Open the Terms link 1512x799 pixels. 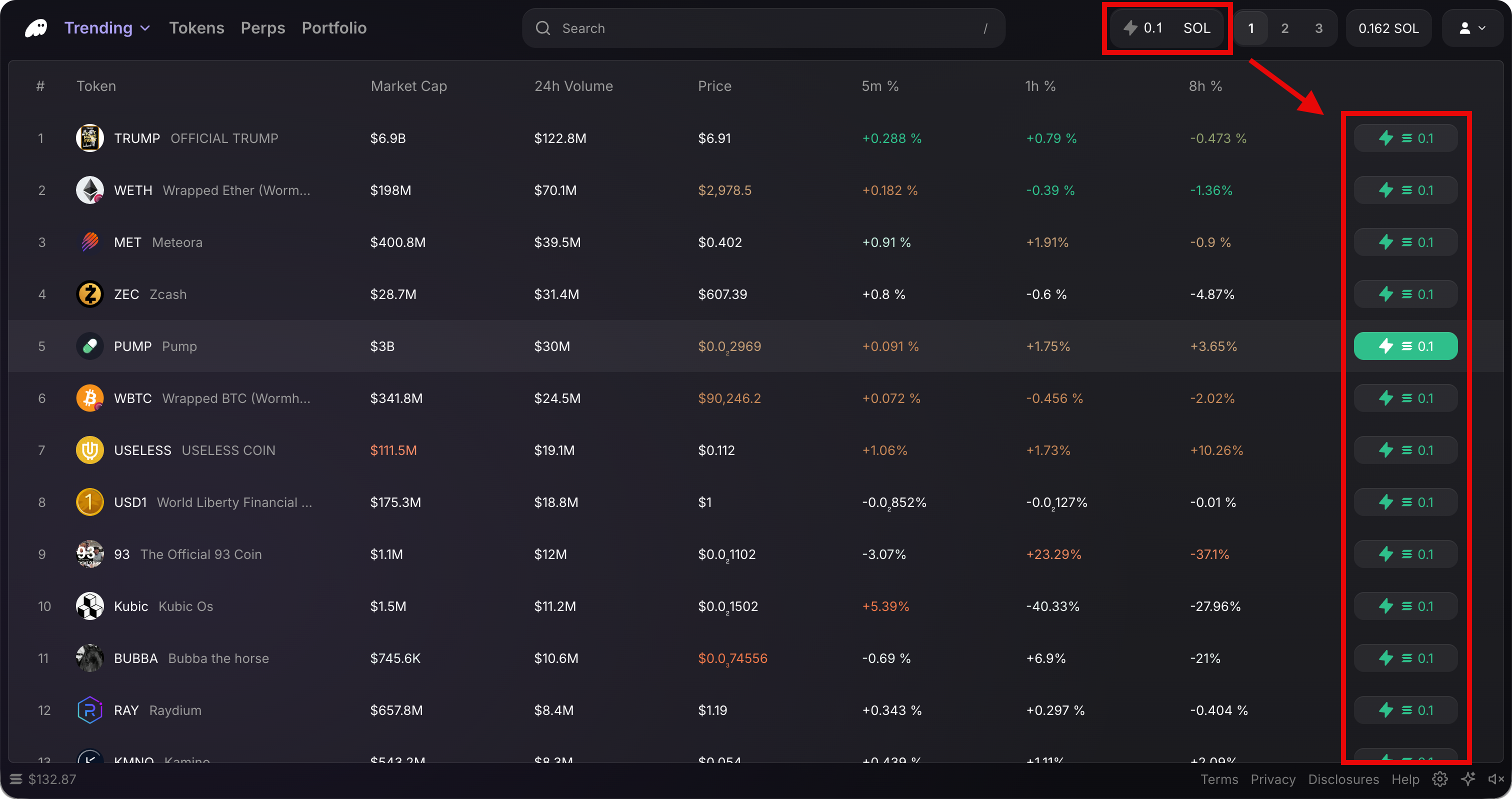[x=1219, y=779]
